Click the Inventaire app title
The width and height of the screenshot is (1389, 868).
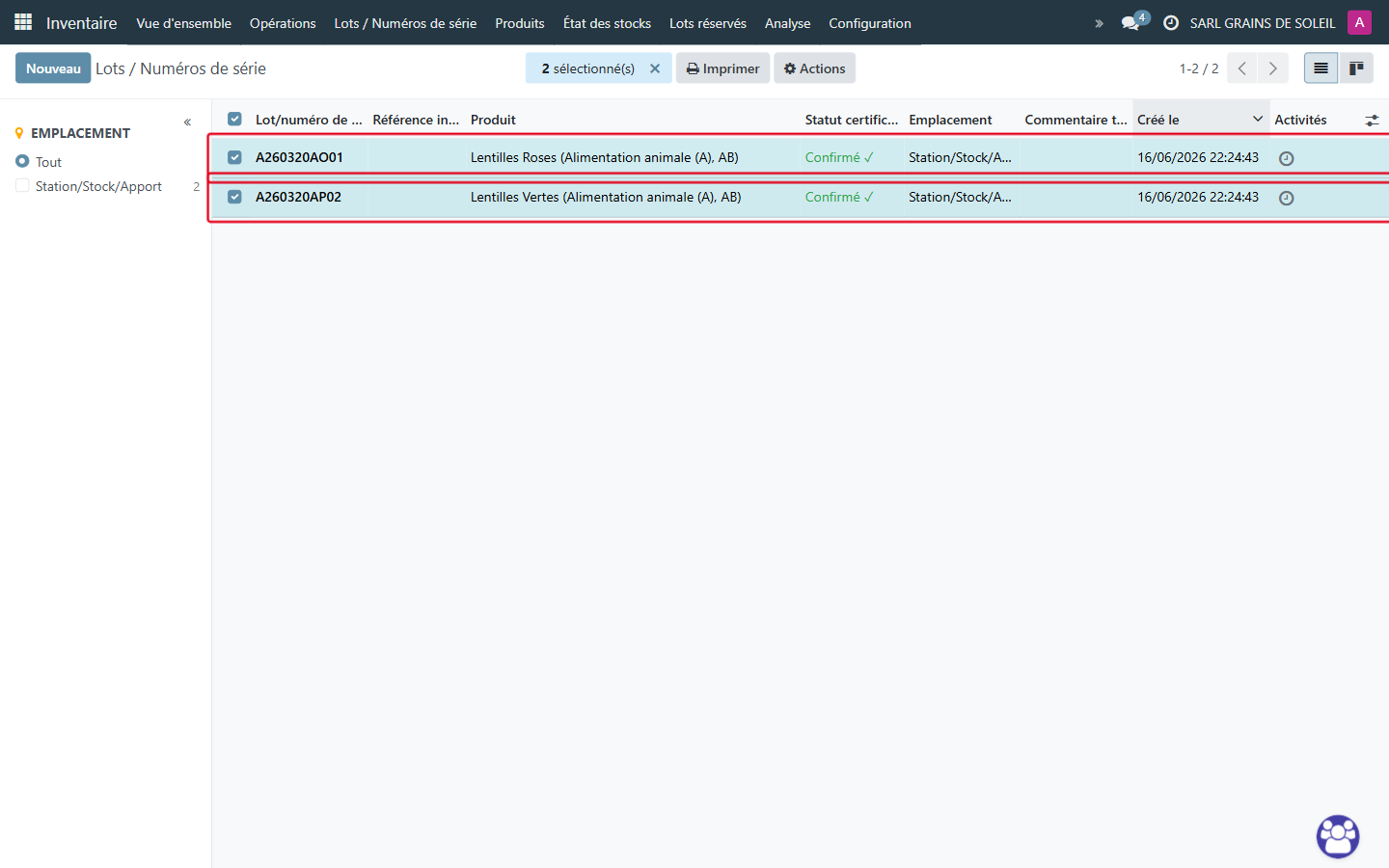point(81,23)
